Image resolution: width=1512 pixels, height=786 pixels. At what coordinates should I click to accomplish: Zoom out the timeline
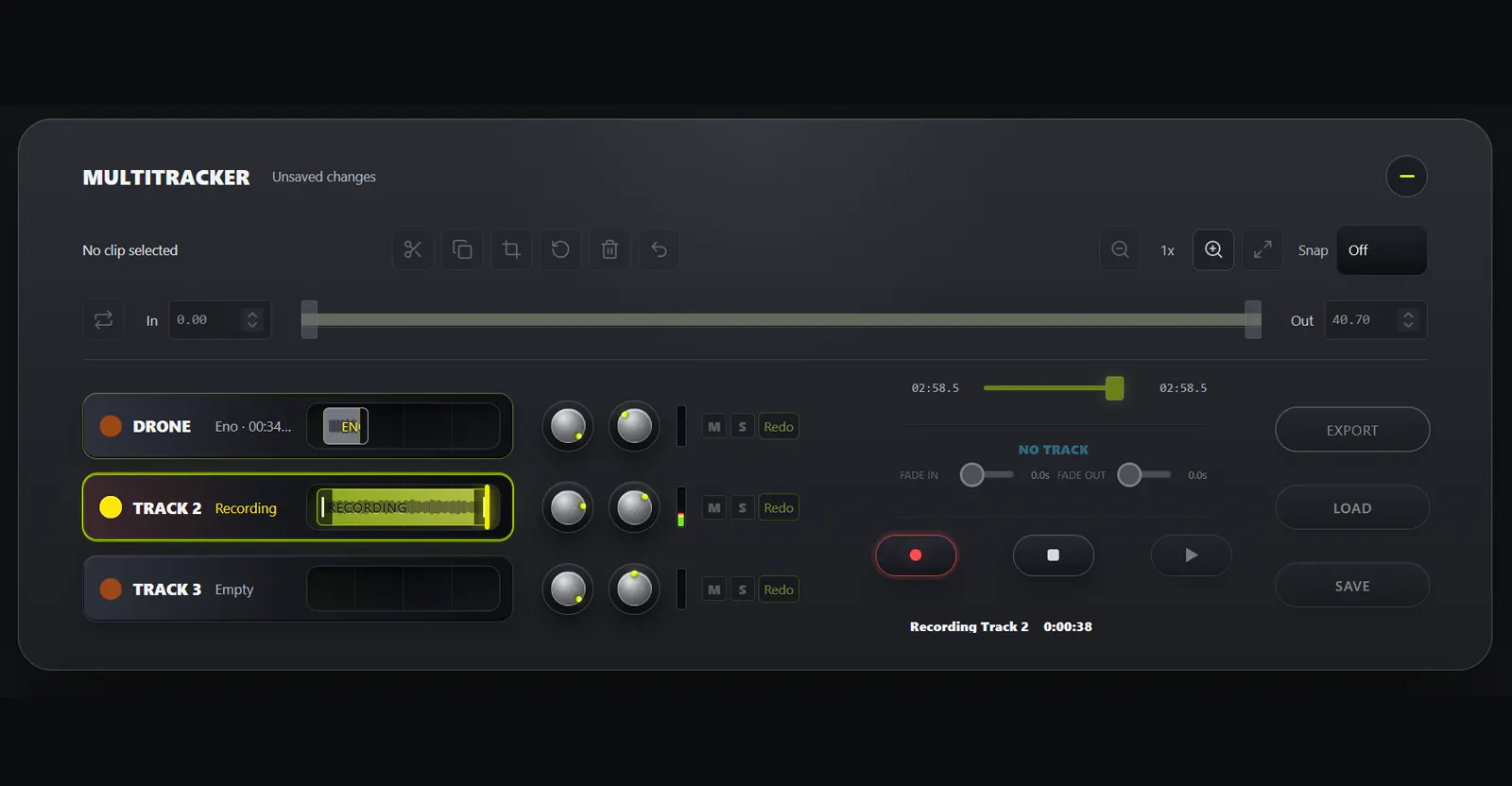click(x=1120, y=249)
